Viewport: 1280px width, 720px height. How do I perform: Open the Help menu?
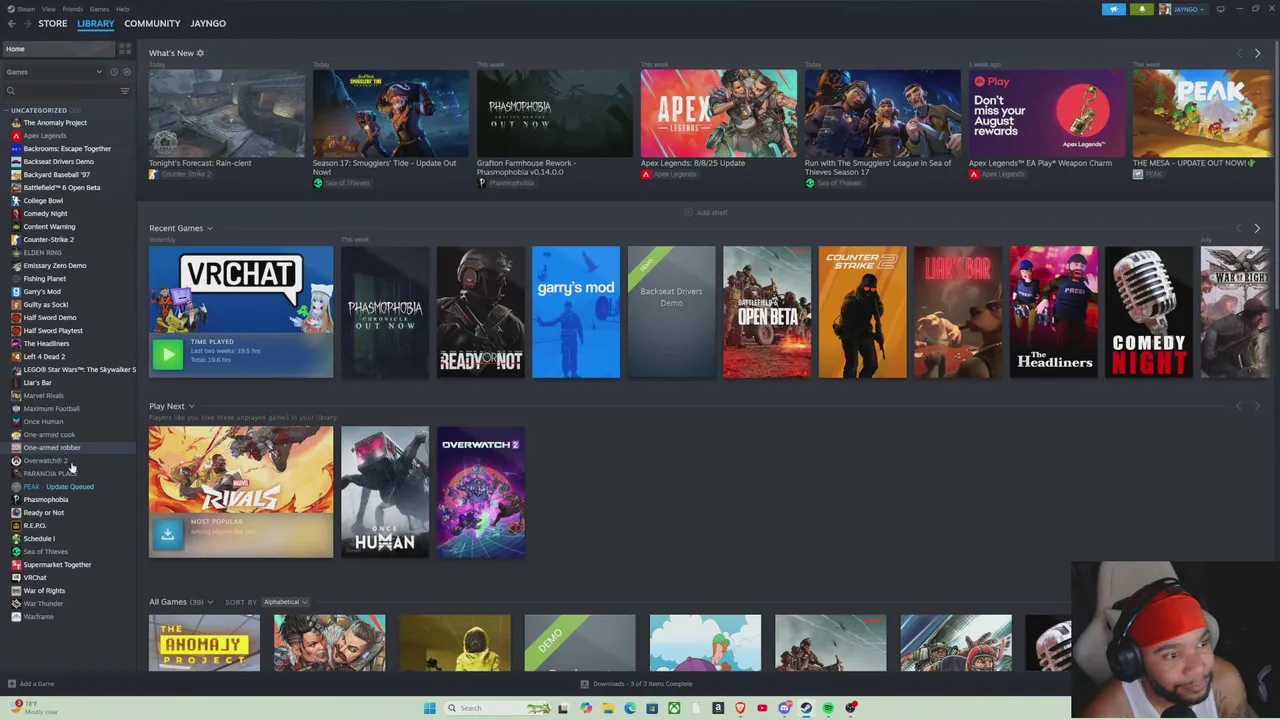(122, 9)
